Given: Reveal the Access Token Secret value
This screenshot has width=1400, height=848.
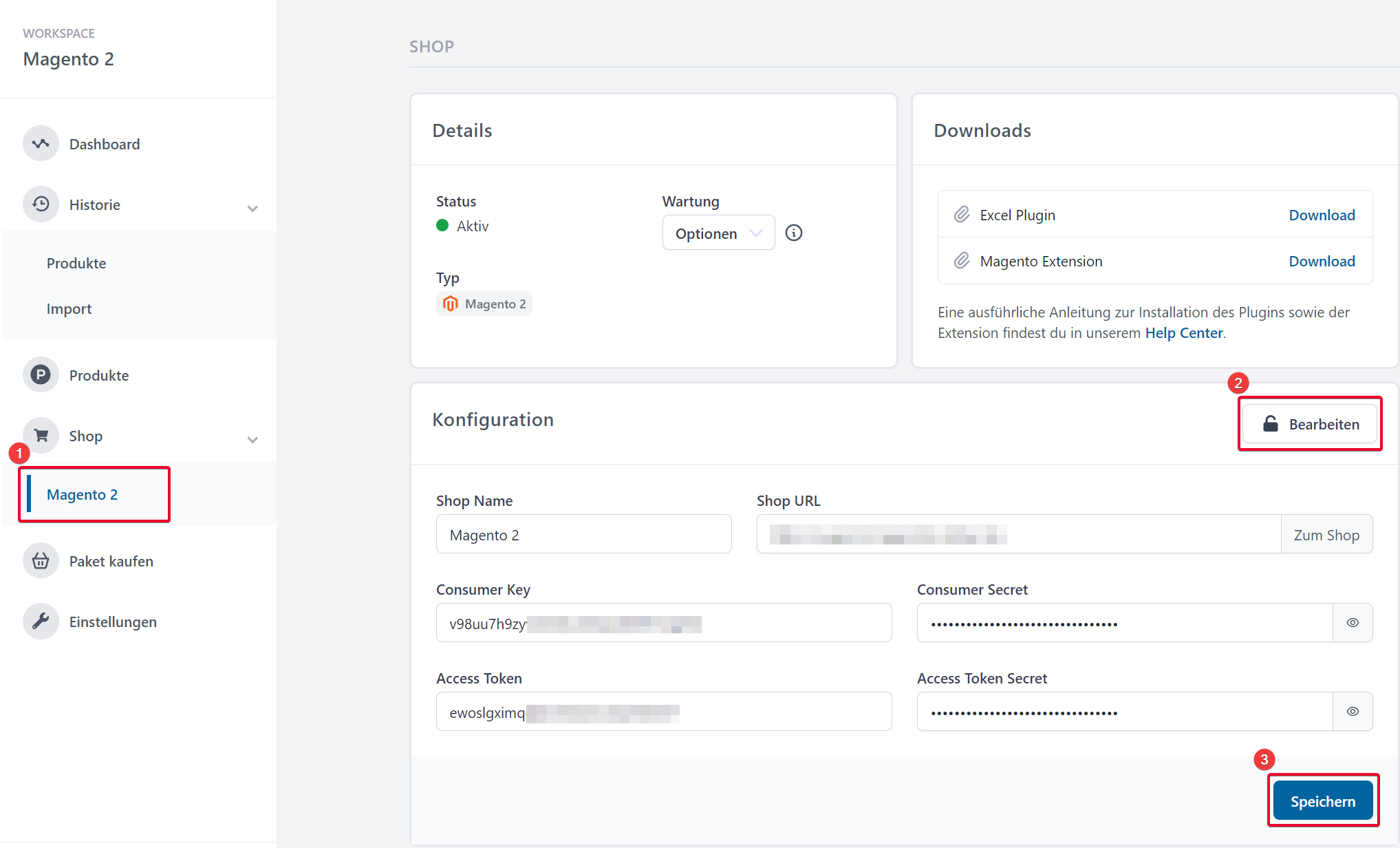Looking at the screenshot, I should 1353,712.
